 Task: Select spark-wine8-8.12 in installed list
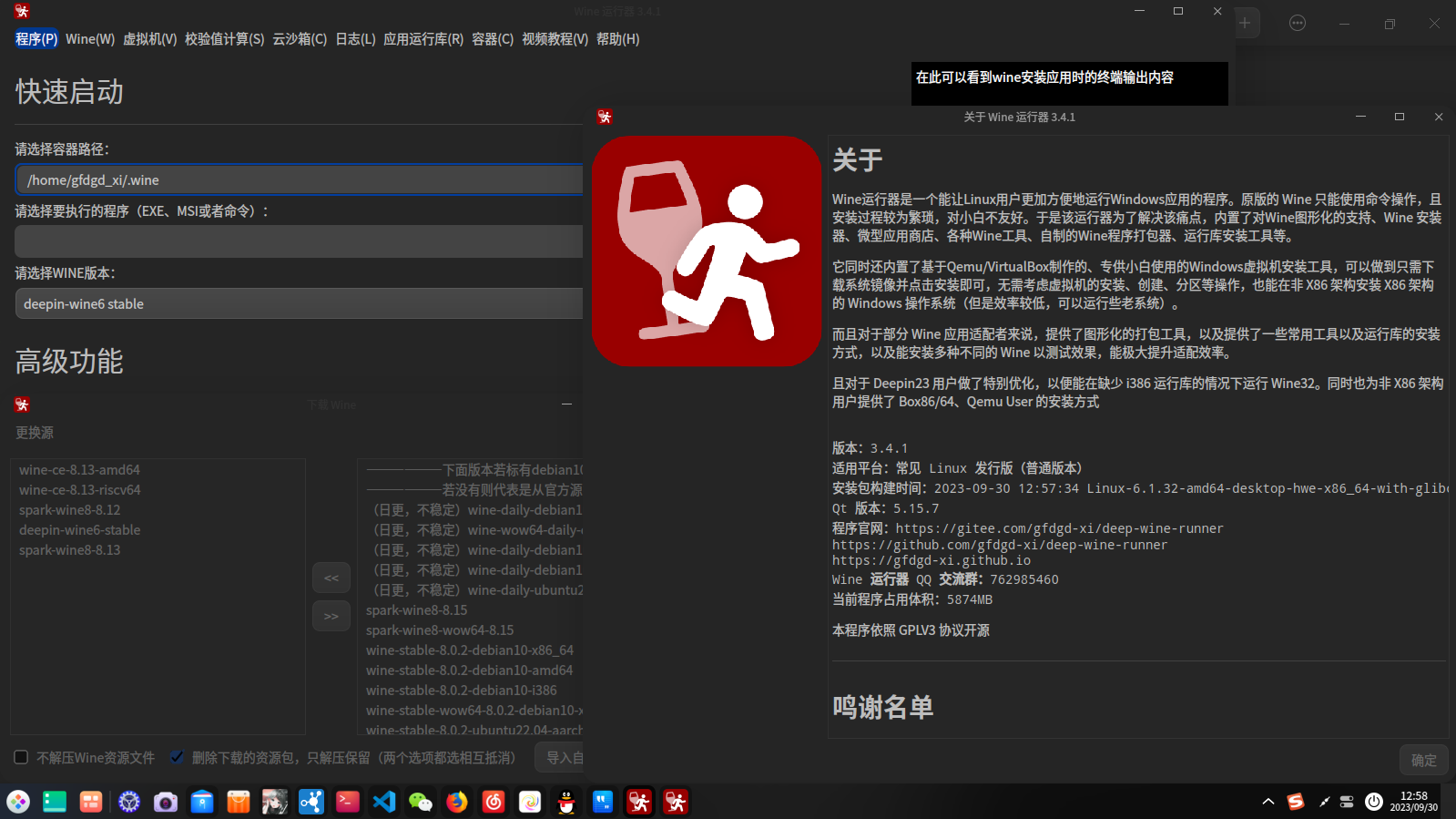pyautogui.click(x=158, y=510)
